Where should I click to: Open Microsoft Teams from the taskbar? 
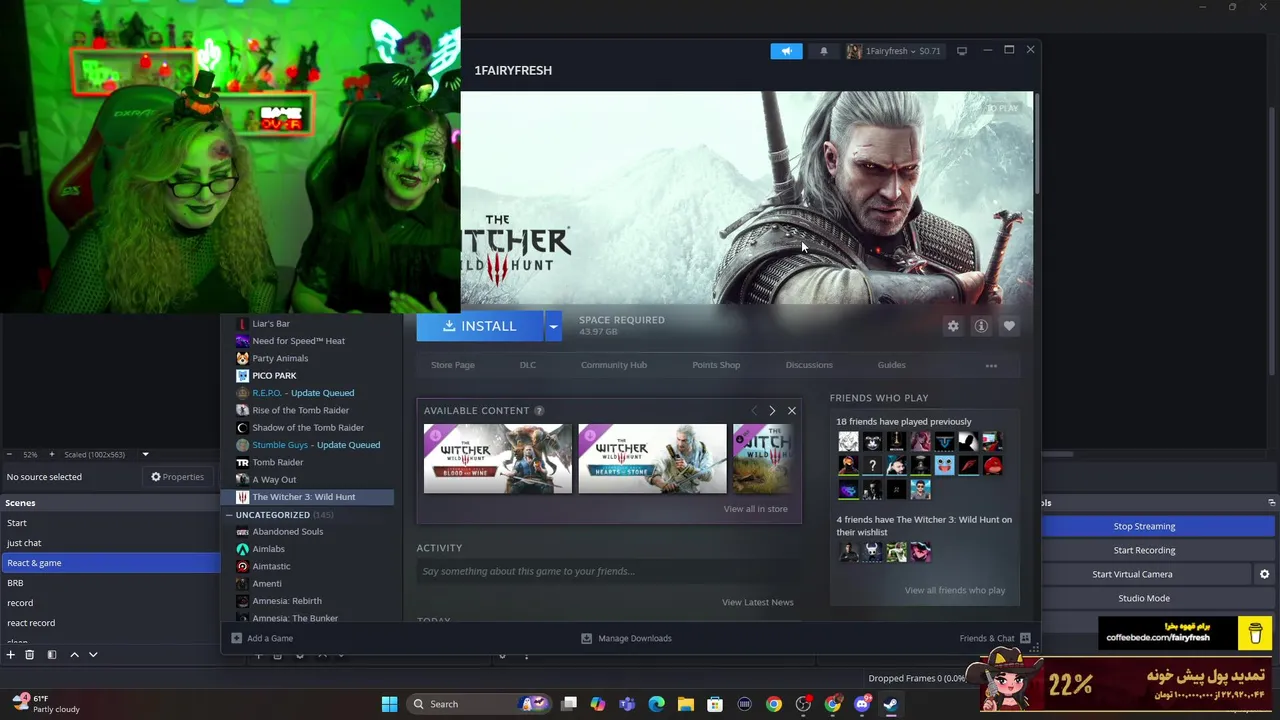627,704
